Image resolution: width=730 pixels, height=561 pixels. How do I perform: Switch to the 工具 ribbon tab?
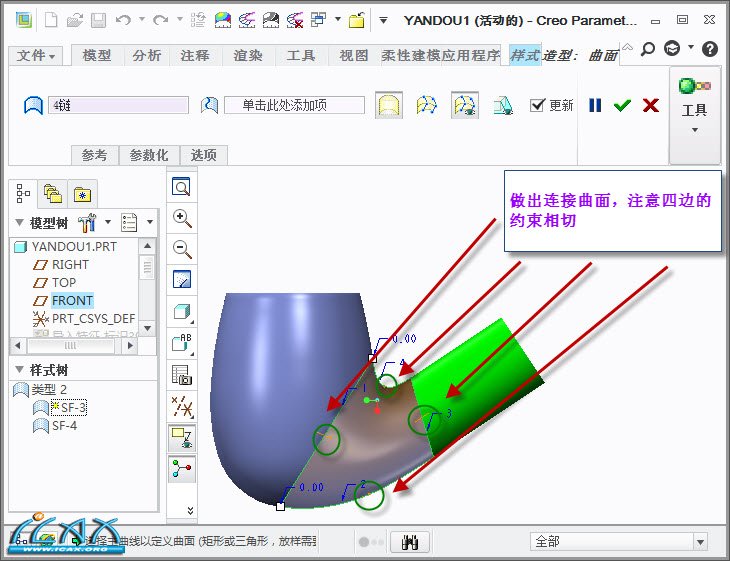tap(301, 56)
